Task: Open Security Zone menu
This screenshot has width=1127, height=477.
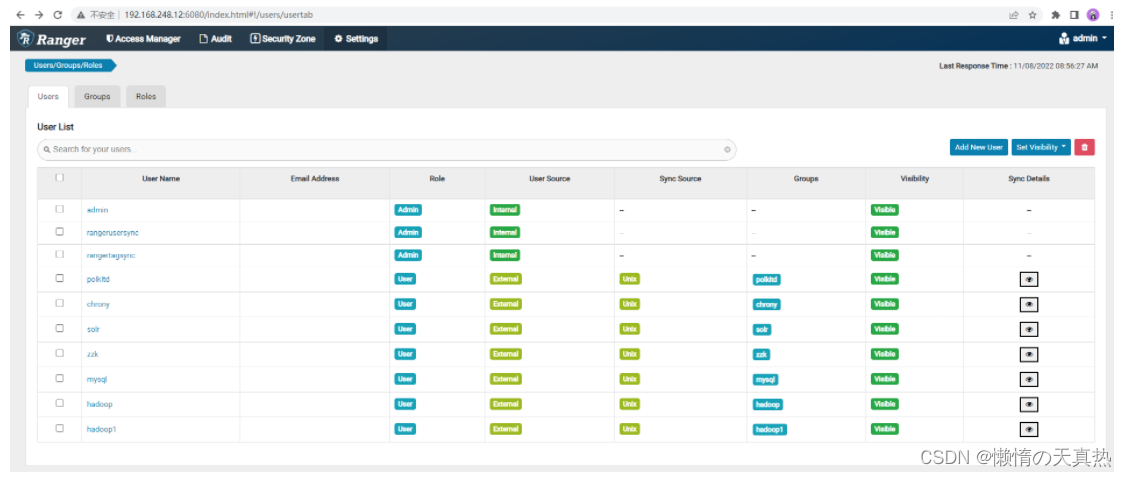Action: pyautogui.click(x=282, y=39)
